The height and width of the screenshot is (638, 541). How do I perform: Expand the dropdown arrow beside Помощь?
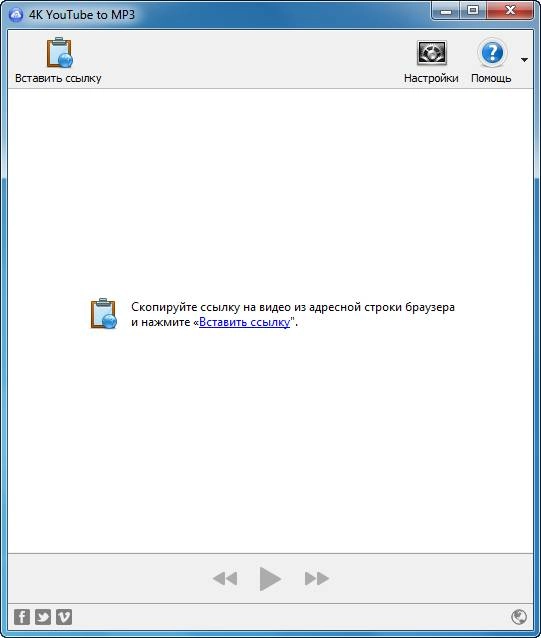pos(524,60)
